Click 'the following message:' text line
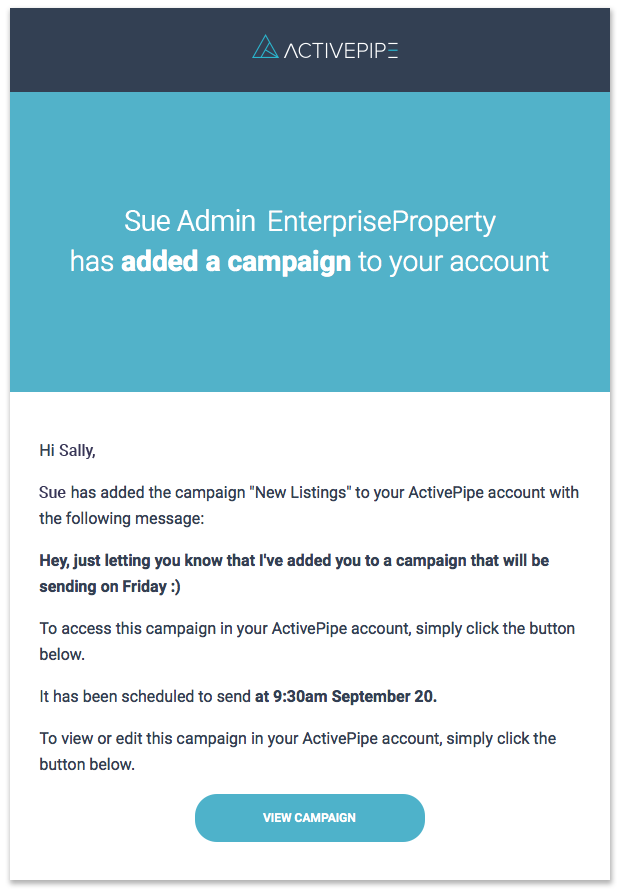Screen dimensions: 623x893 pos(121,518)
